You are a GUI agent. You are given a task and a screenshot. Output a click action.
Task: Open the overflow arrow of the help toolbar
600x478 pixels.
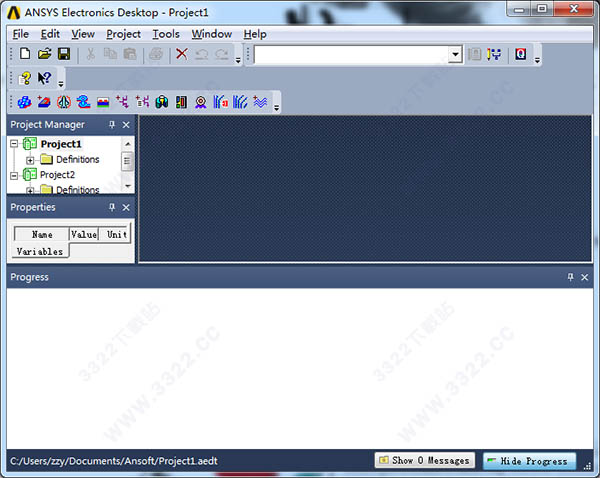tap(61, 84)
